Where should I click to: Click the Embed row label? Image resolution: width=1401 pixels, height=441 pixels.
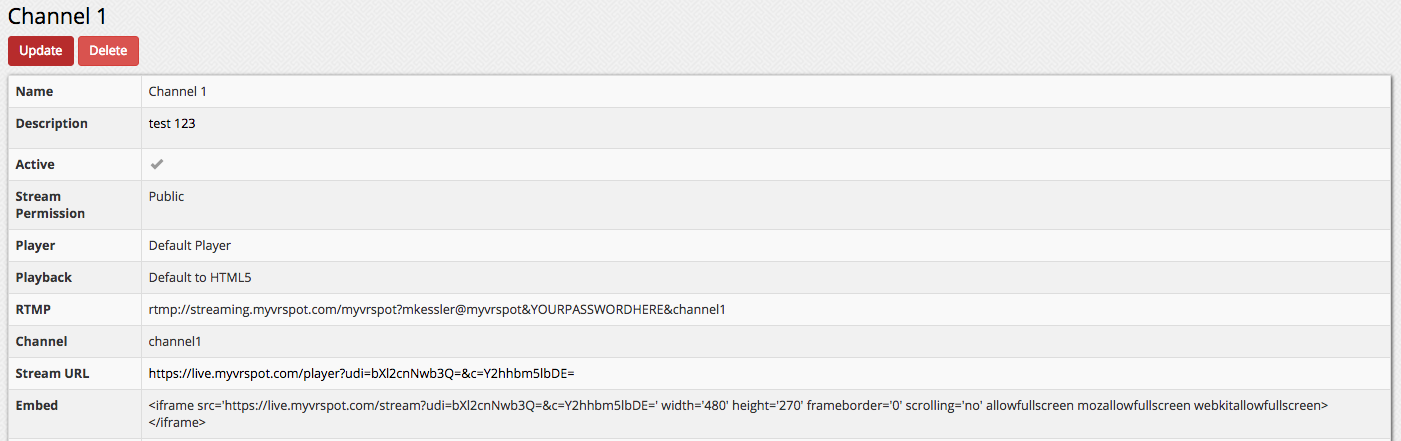click(37, 405)
